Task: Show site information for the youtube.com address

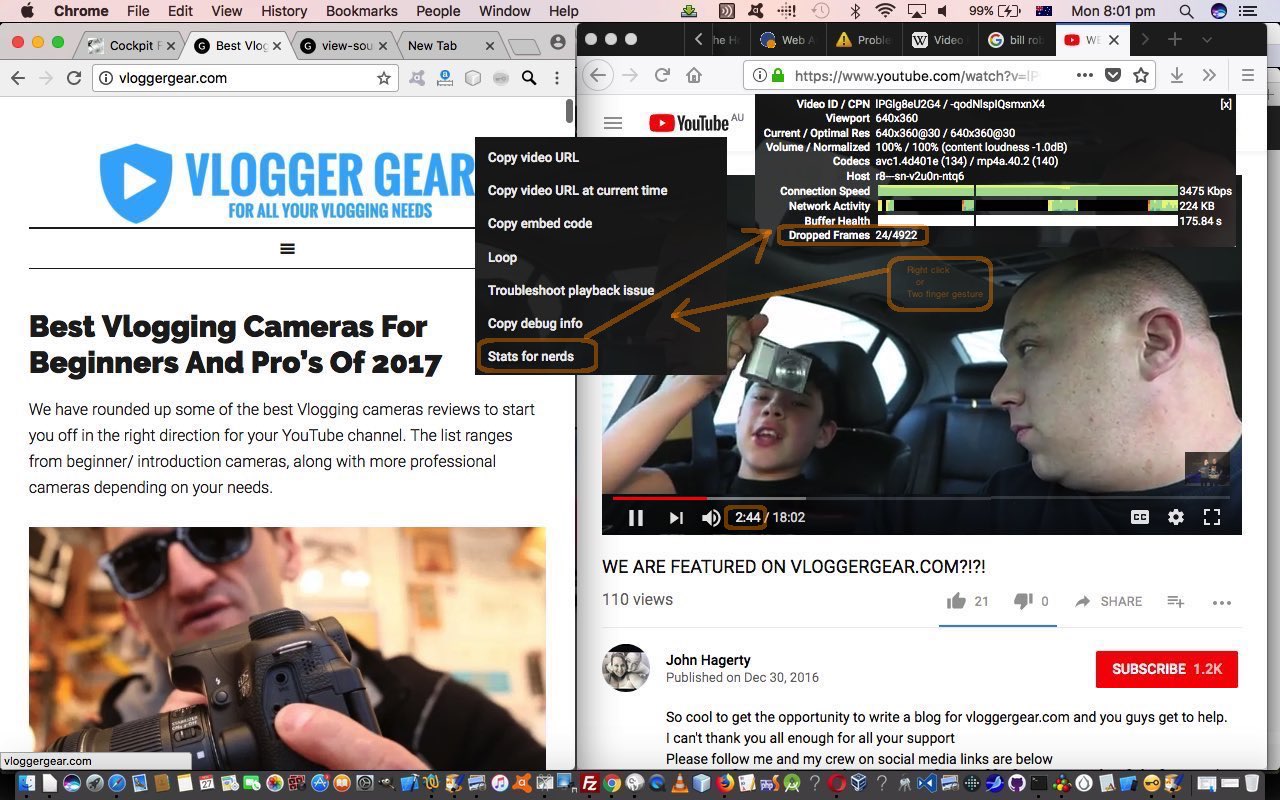Action: click(x=760, y=75)
